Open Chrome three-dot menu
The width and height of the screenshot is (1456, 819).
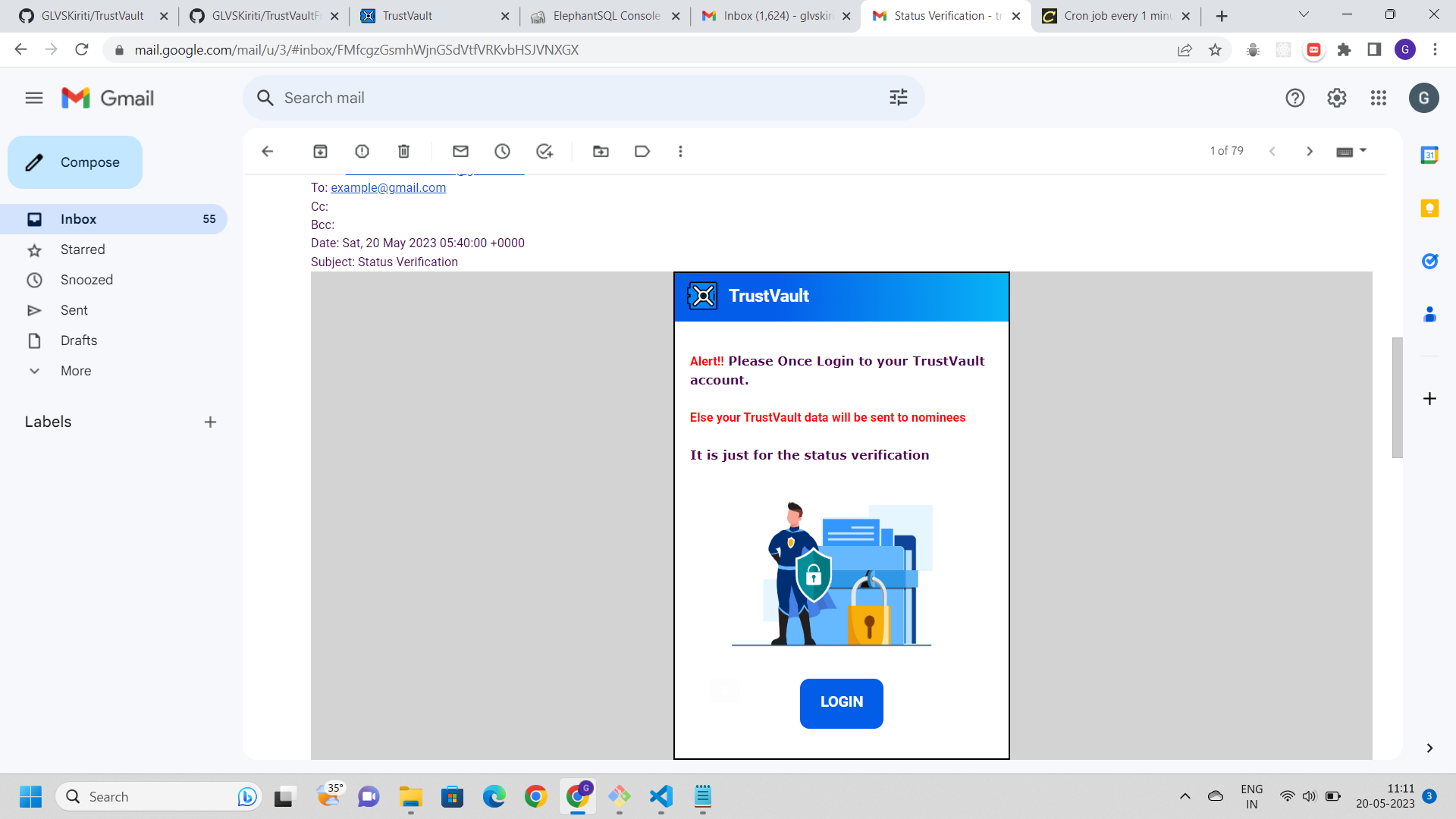[1435, 50]
